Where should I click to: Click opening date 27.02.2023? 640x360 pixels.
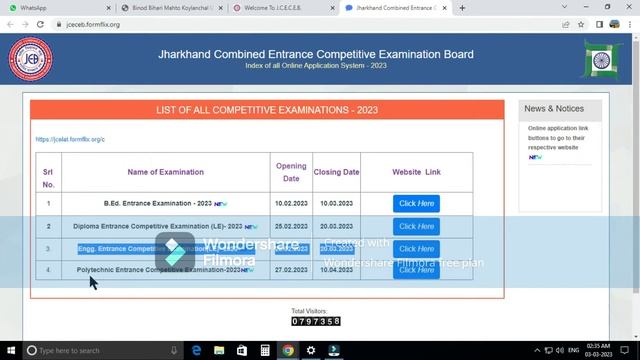click(291, 270)
